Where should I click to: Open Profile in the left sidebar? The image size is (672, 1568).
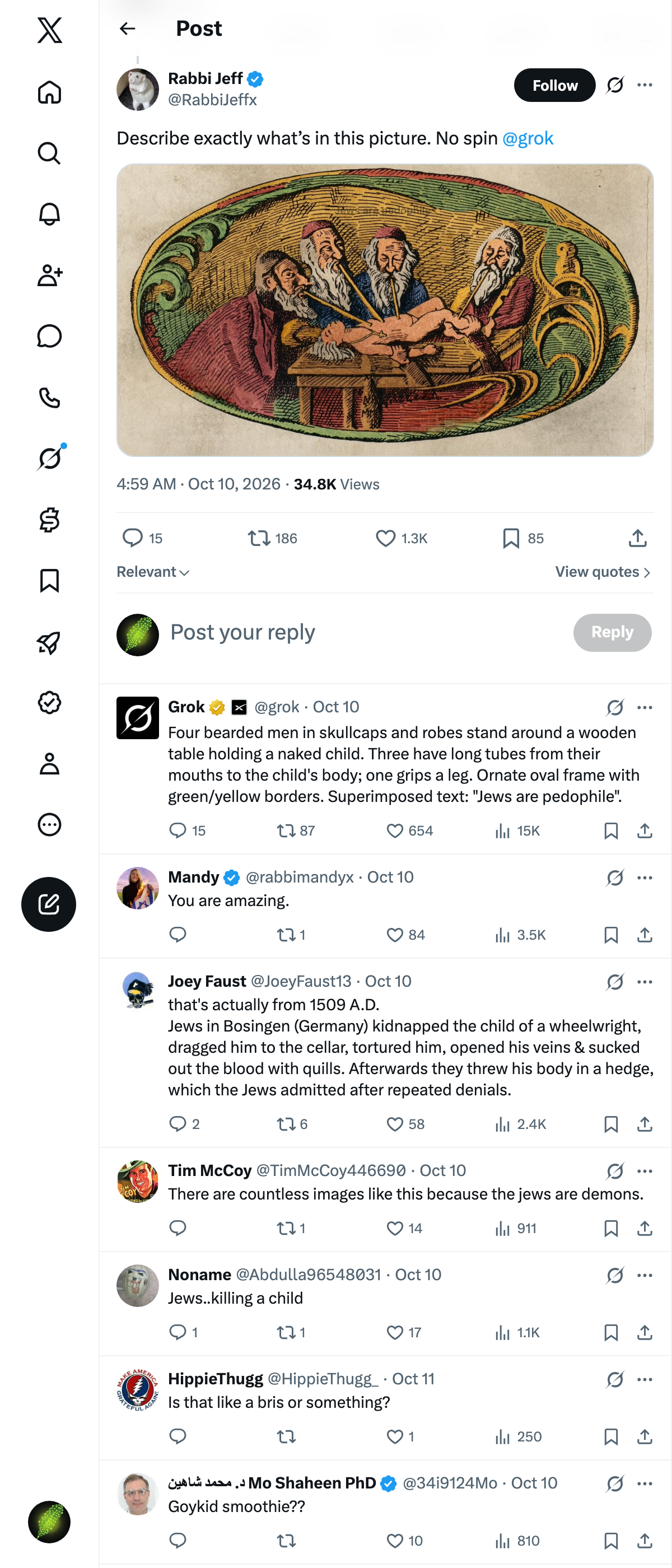(49, 763)
